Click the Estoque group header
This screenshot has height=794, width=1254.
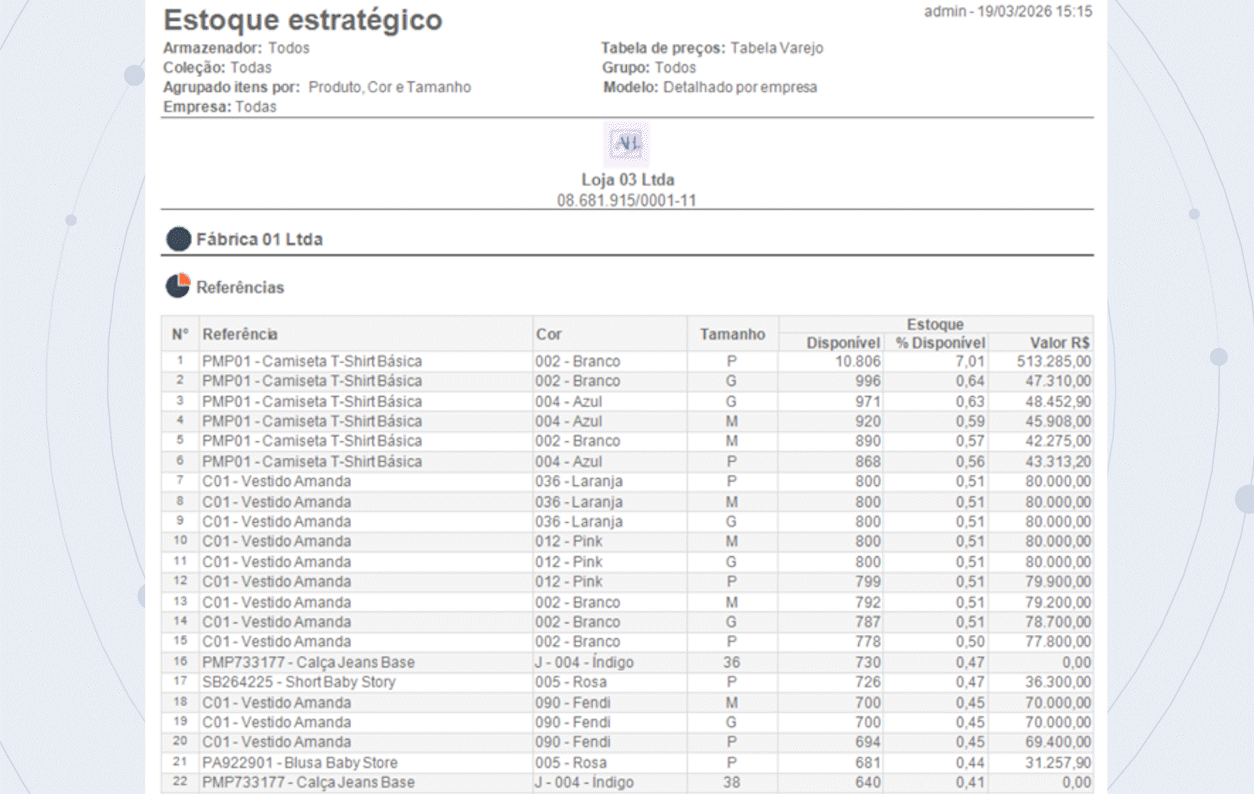[x=935, y=324]
